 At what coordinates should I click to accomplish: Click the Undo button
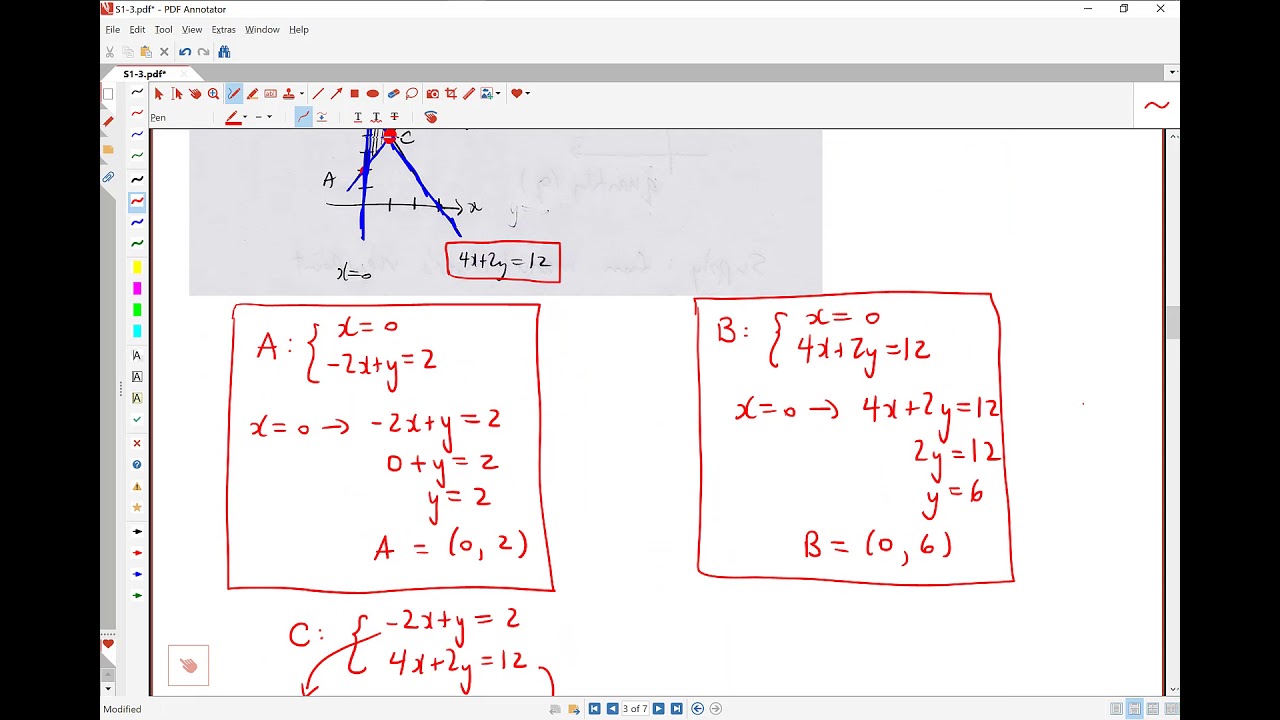pyautogui.click(x=185, y=52)
